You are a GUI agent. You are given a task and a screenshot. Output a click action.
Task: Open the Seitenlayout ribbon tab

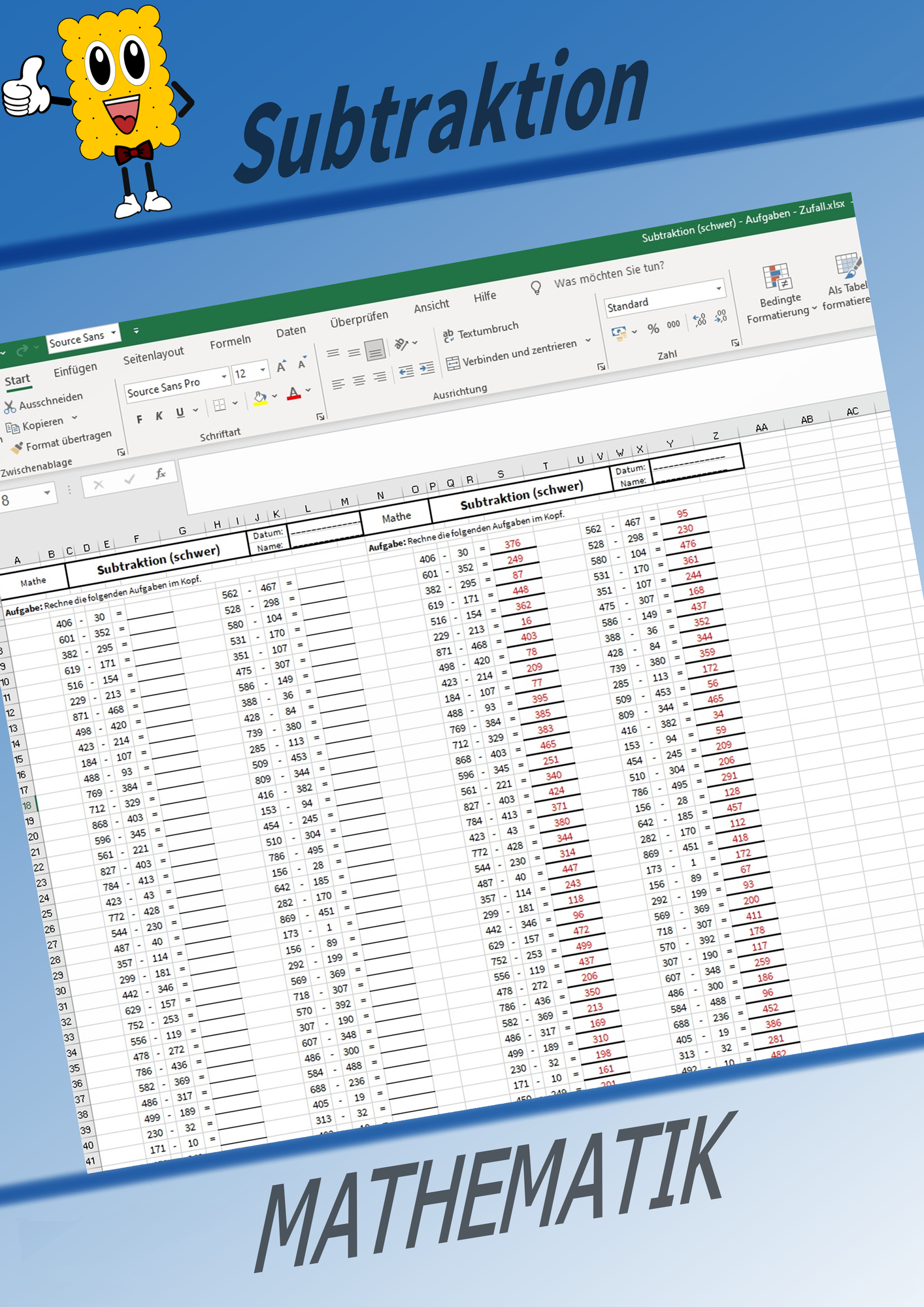154,356
